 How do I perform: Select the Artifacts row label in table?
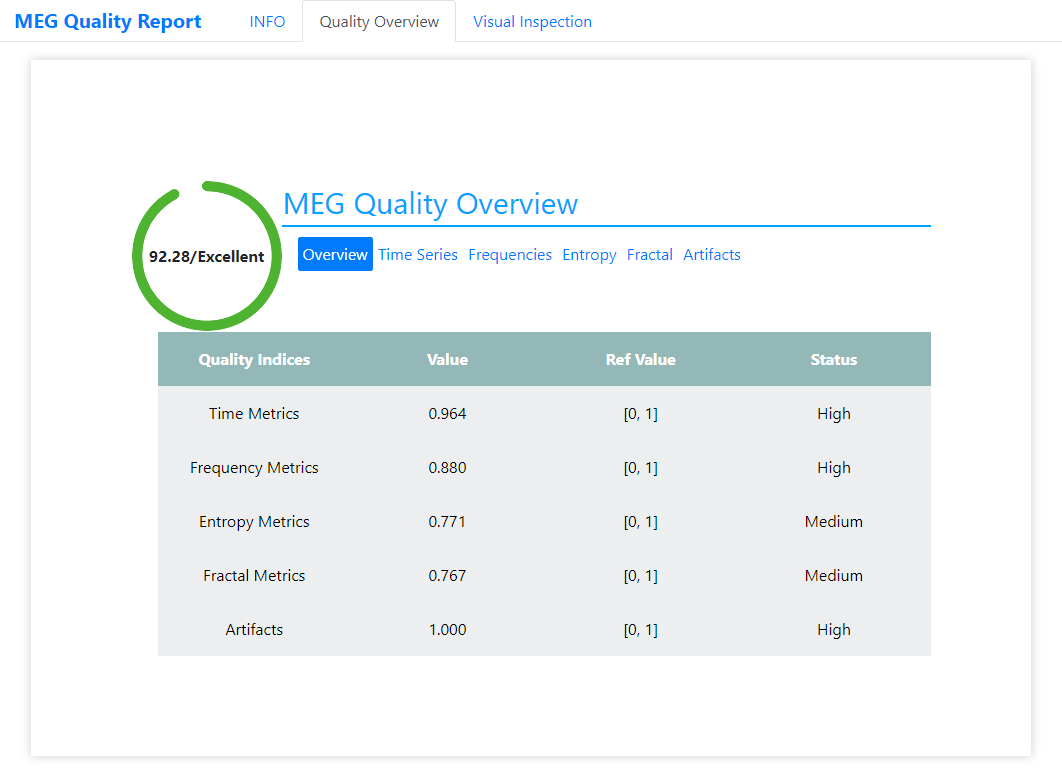(x=254, y=629)
